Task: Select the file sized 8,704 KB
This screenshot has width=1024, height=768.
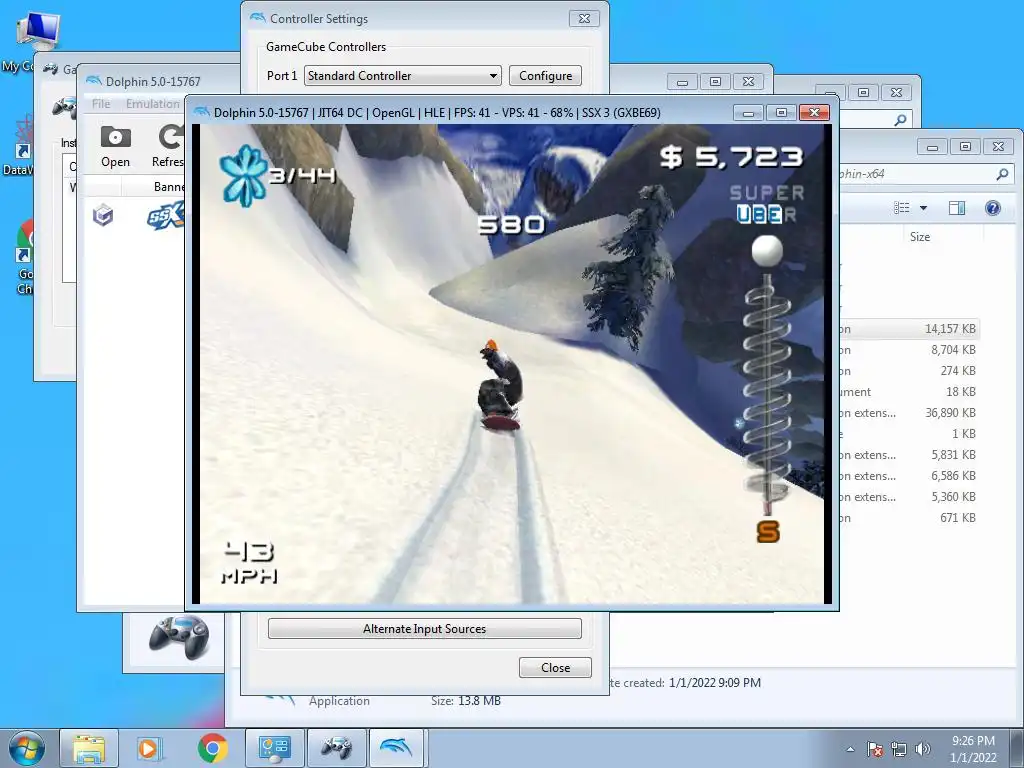Action: (909, 349)
